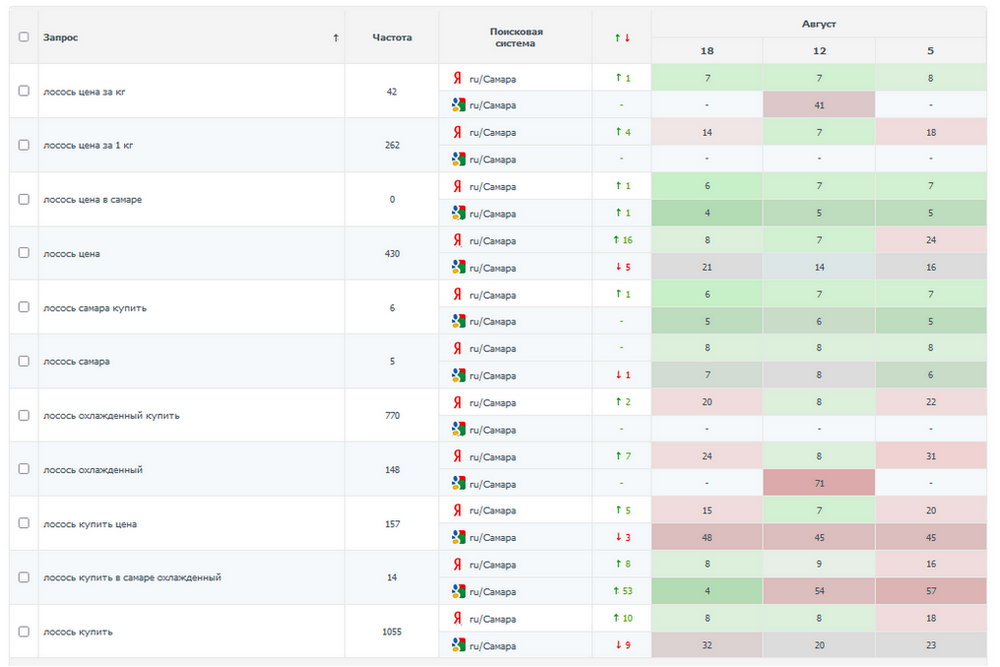Click the red down arrow showing 9 change

tap(617, 645)
